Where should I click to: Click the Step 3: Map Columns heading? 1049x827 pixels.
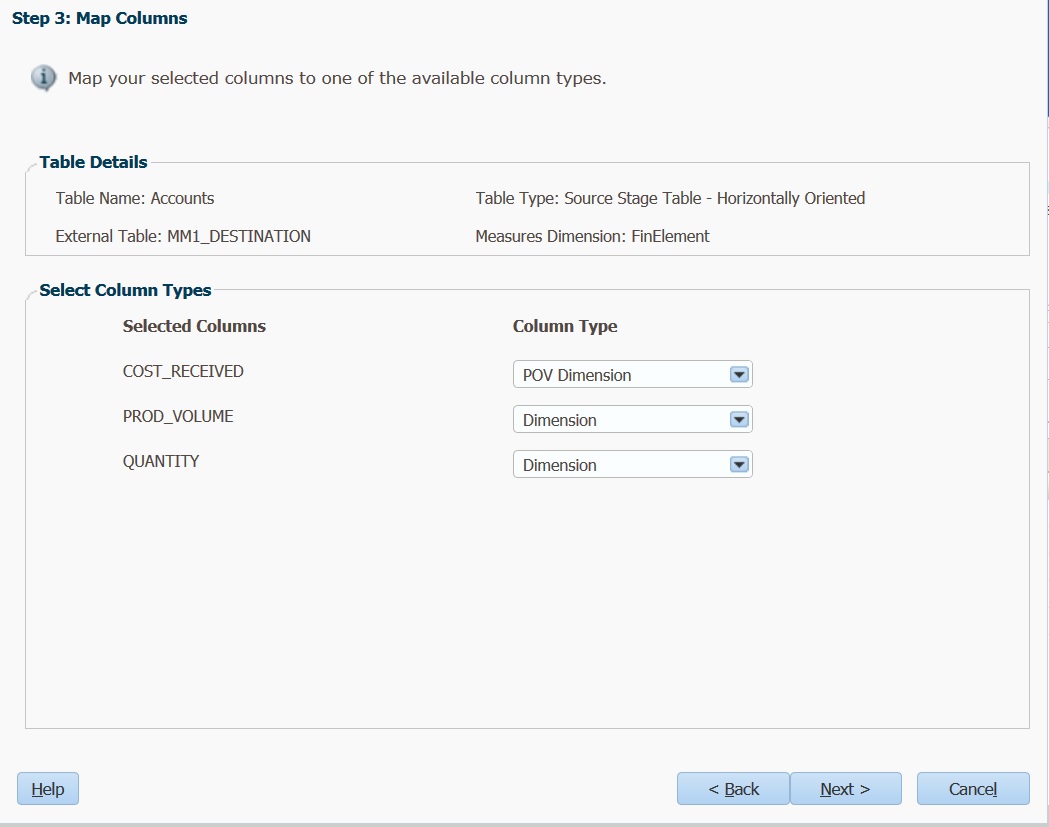[x=100, y=18]
